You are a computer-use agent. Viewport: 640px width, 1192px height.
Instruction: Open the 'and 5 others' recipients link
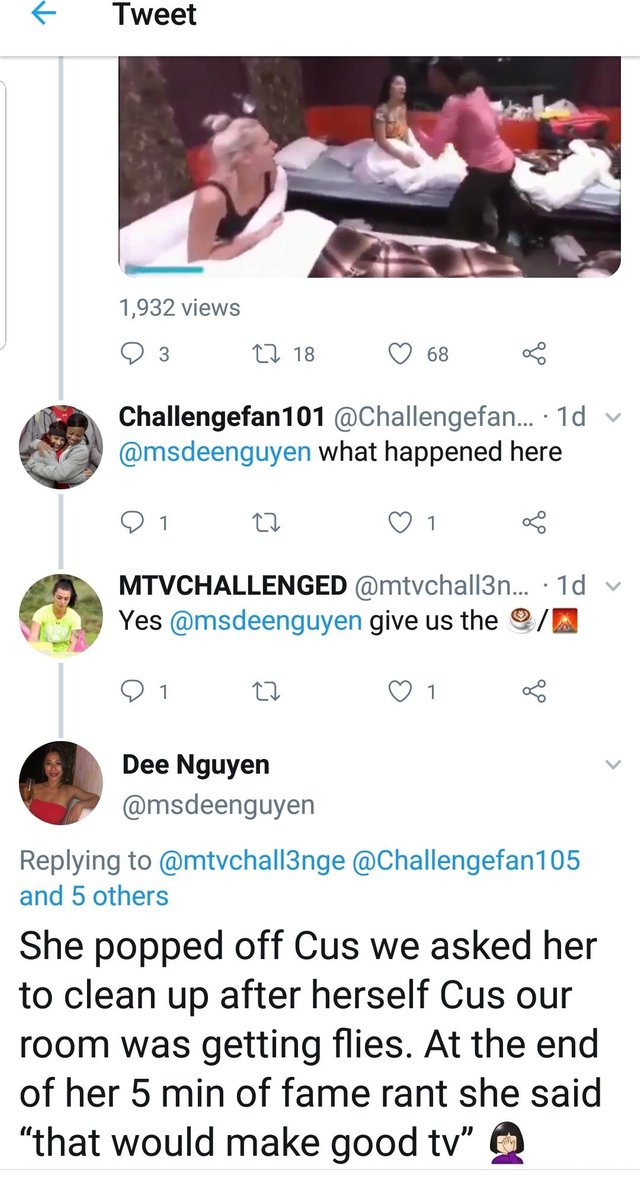(94, 895)
